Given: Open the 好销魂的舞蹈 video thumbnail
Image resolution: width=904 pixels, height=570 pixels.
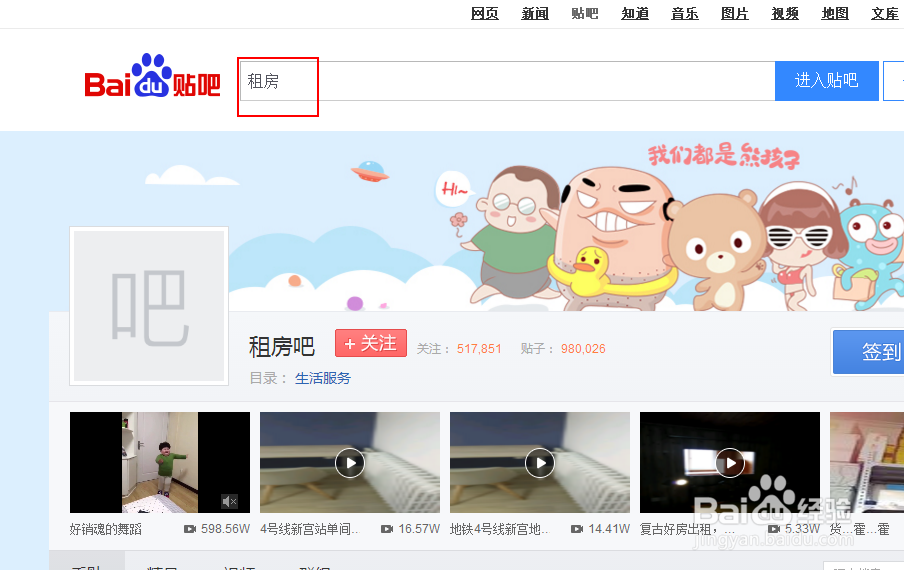Looking at the screenshot, I should pos(160,462).
